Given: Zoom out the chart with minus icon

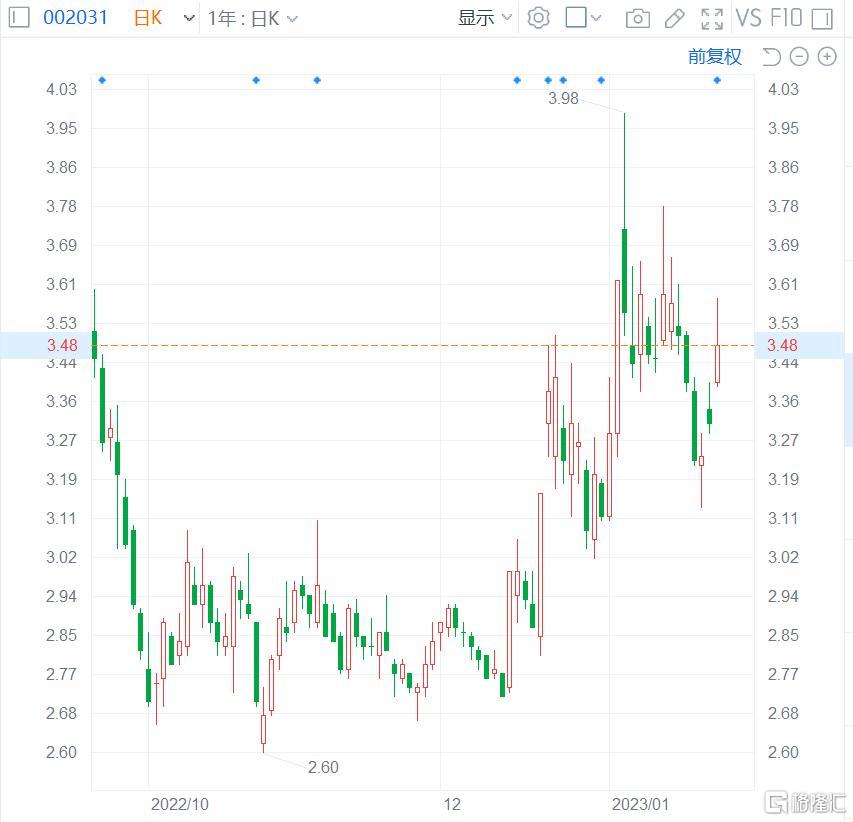Looking at the screenshot, I should click(799, 57).
